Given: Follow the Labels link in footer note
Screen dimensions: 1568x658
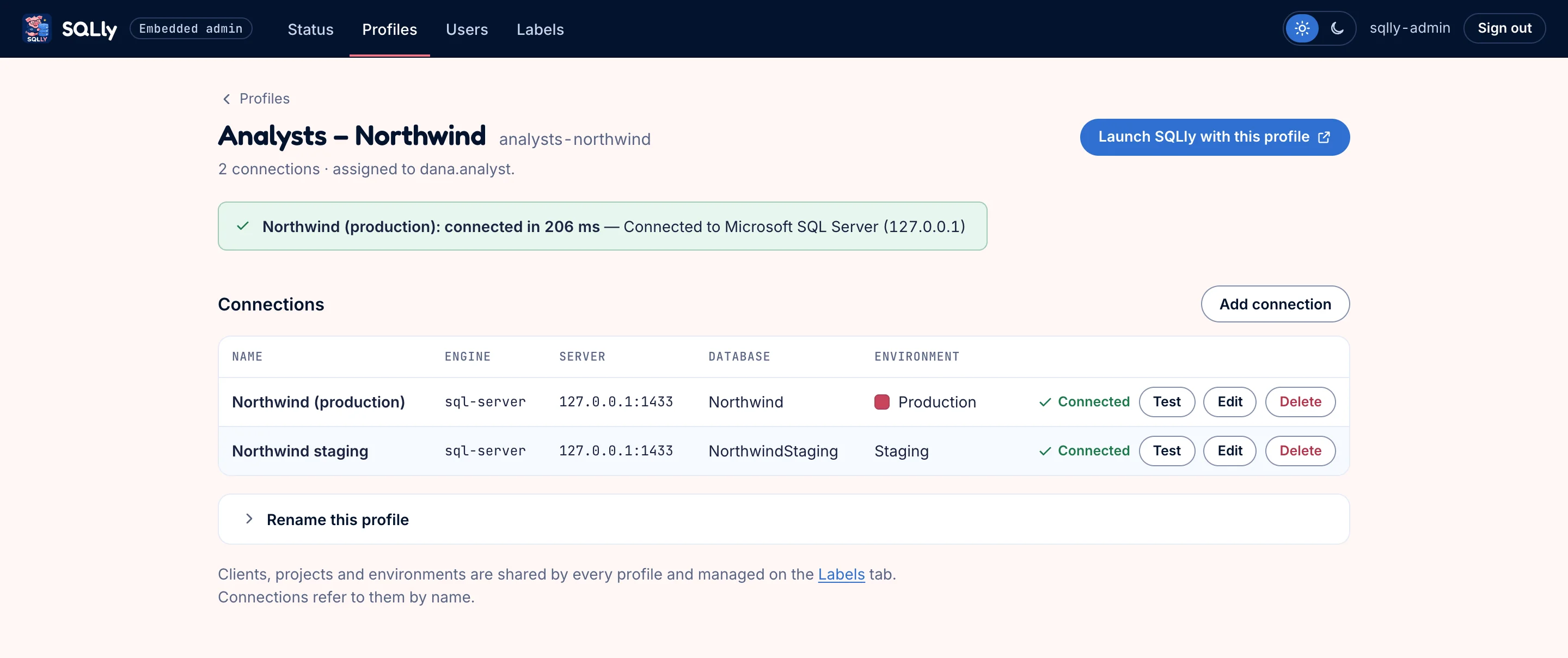Looking at the screenshot, I should point(841,575).
